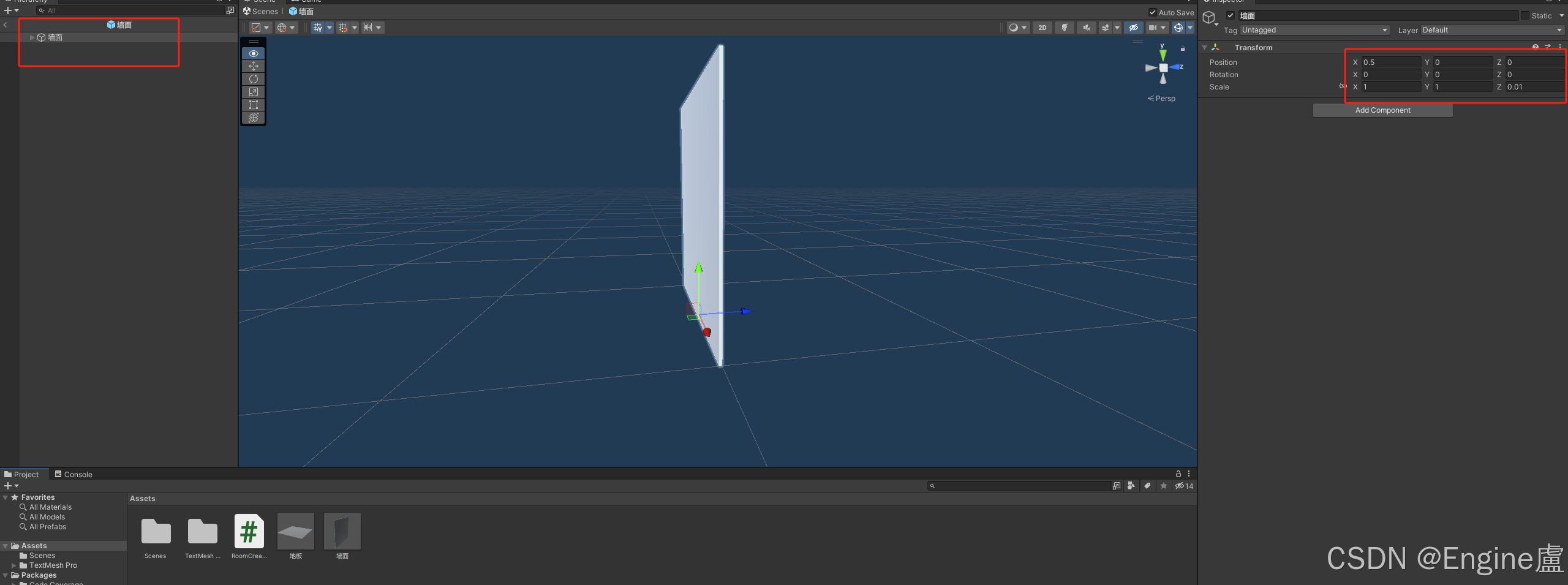Toggle hidden packages visibility showing 14
This screenshot has height=585, width=1568.
pos(1184,486)
